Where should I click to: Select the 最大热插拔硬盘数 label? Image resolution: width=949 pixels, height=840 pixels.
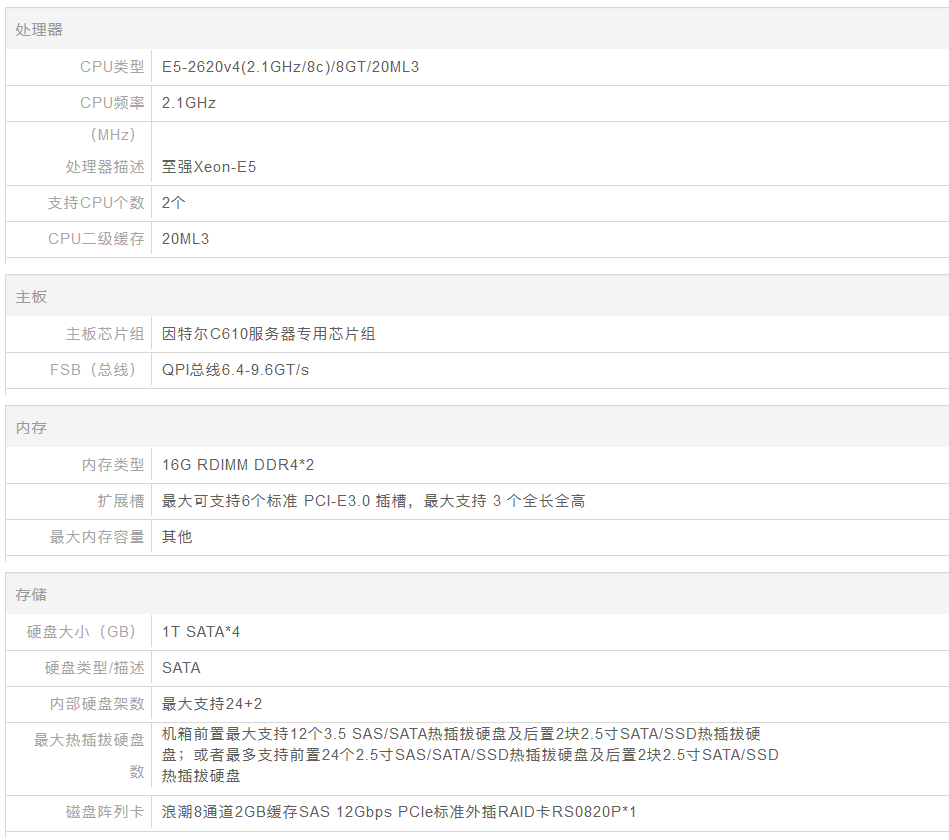pos(89,756)
